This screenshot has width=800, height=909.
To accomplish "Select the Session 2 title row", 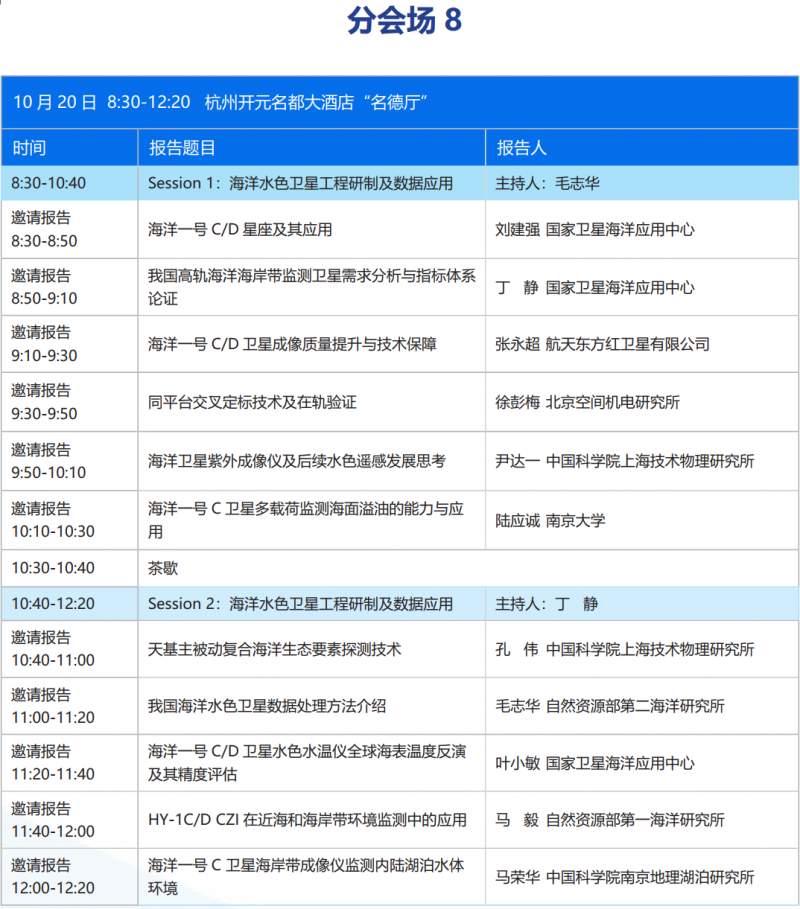I will tap(300, 604).
